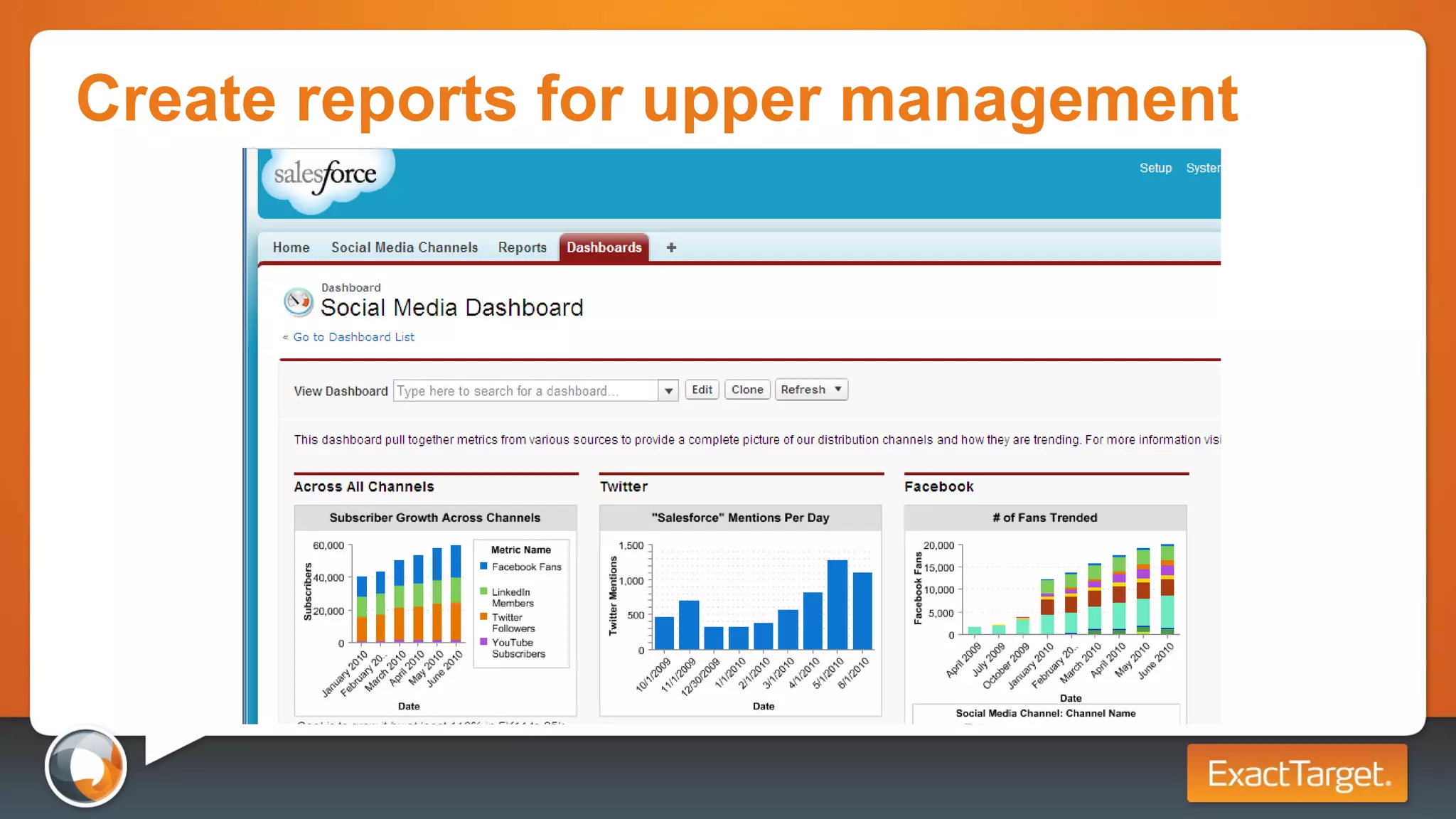Click the 6/1/2010 bar in Twitter chart

point(862,611)
